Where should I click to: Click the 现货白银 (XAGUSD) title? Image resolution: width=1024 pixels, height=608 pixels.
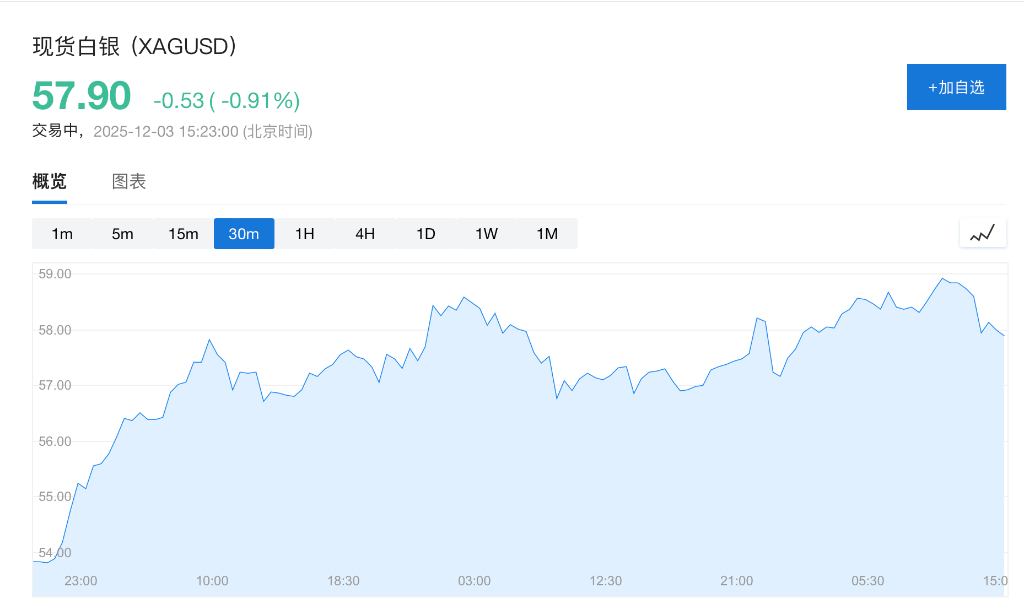click(135, 47)
